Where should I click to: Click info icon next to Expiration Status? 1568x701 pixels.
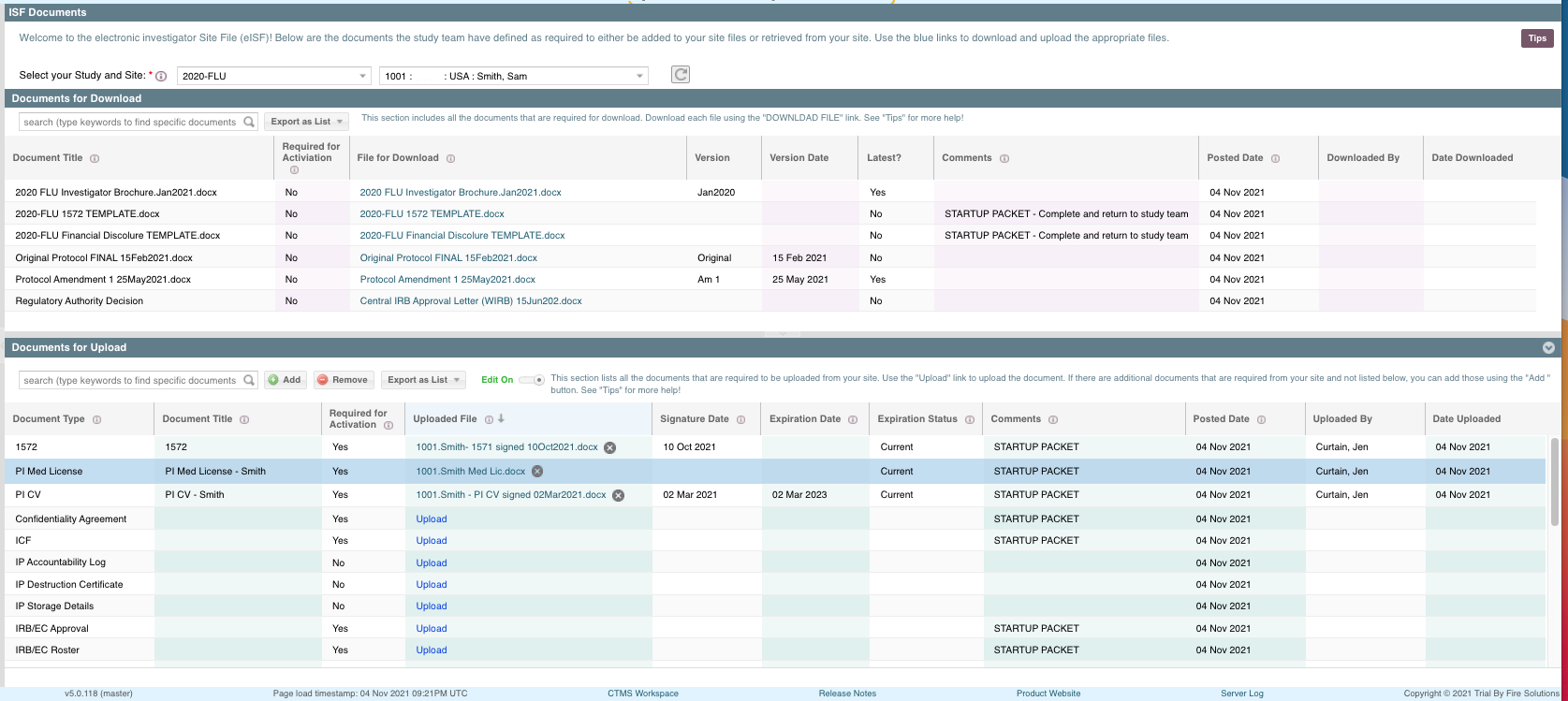pos(970,420)
